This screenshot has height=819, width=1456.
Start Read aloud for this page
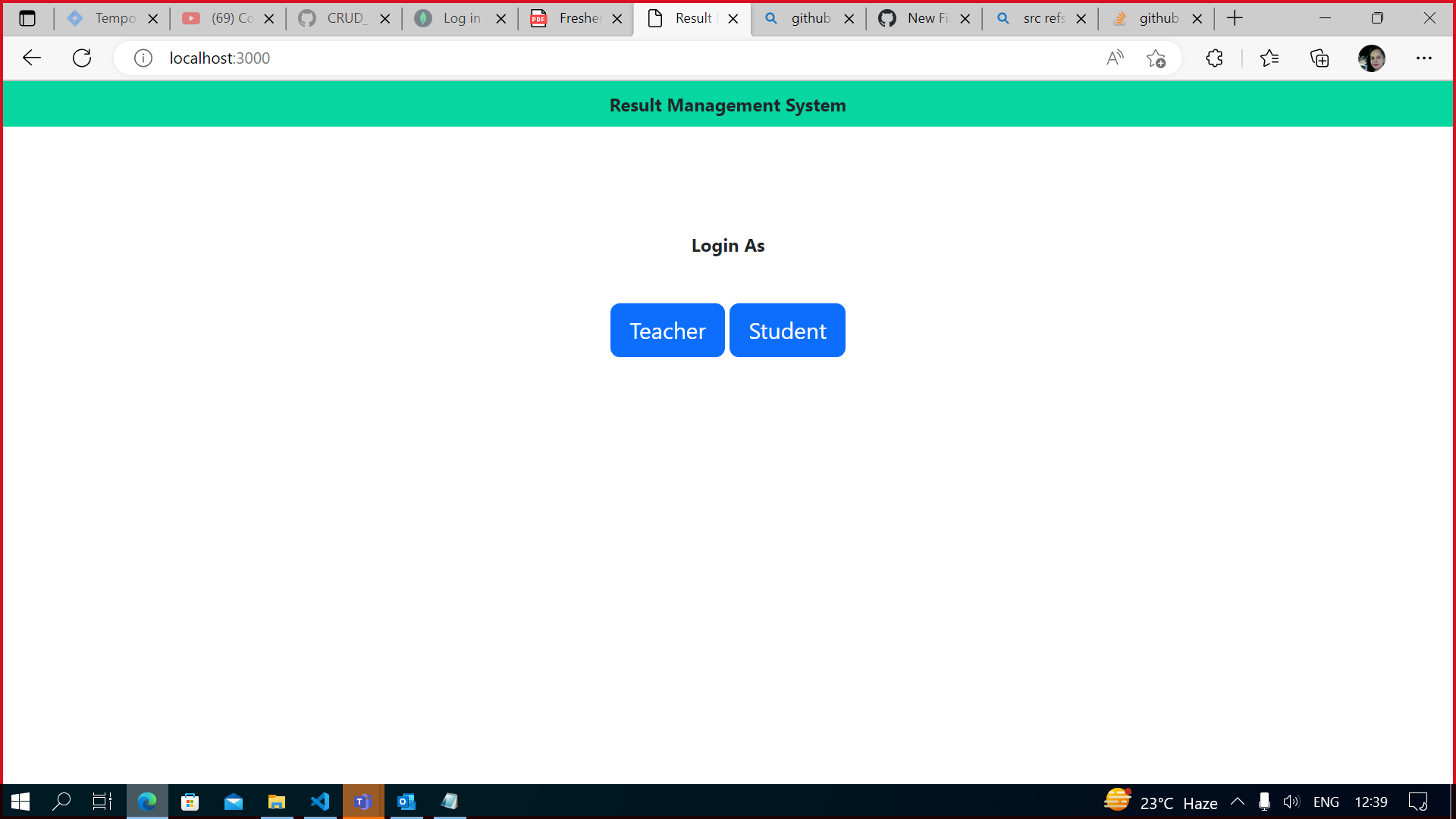point(1115,58)
